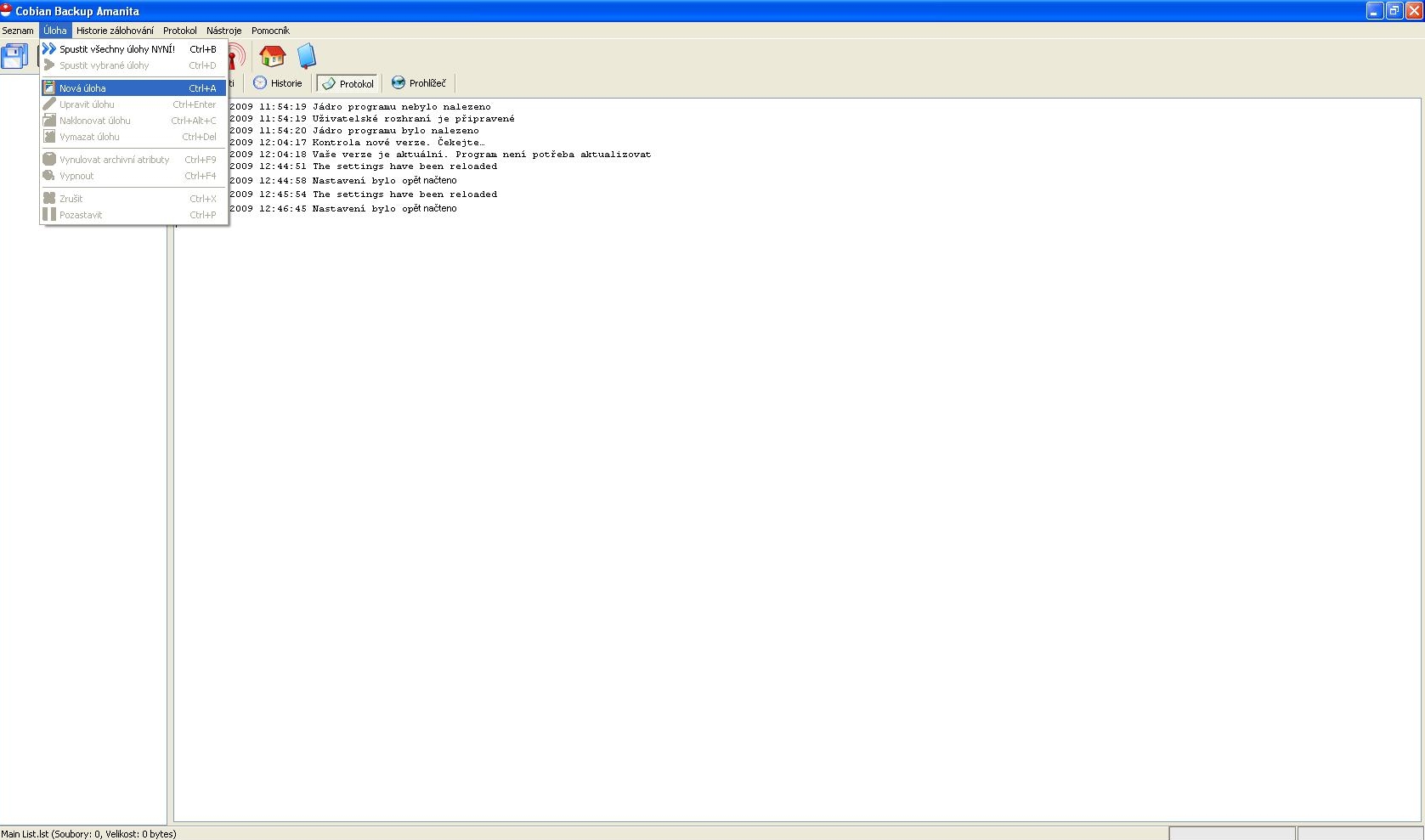Switch to the Historie tab
Viewport: 1425px width, 840px height.
278,83
